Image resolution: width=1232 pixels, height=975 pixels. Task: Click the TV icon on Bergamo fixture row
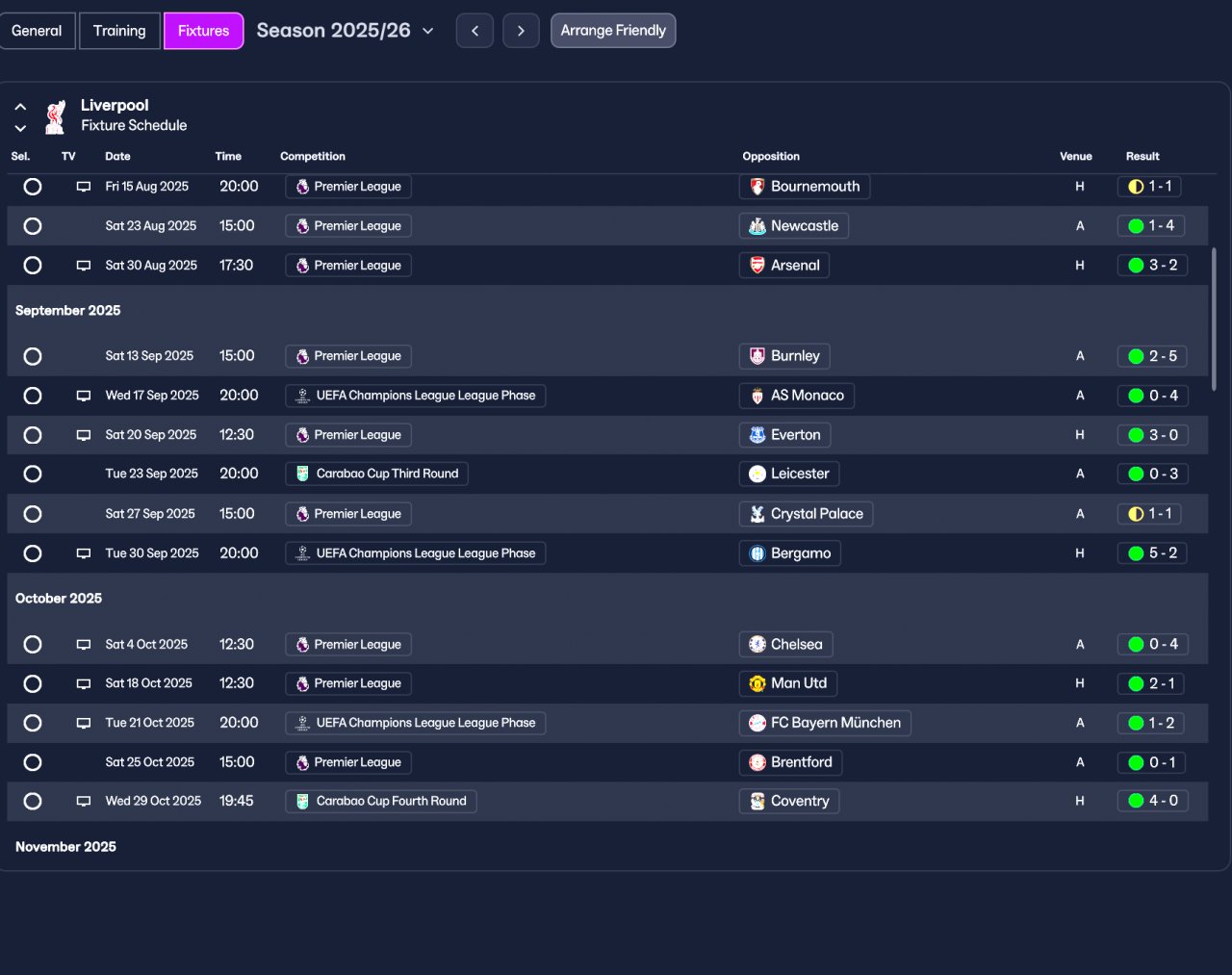tap(84, 553)
